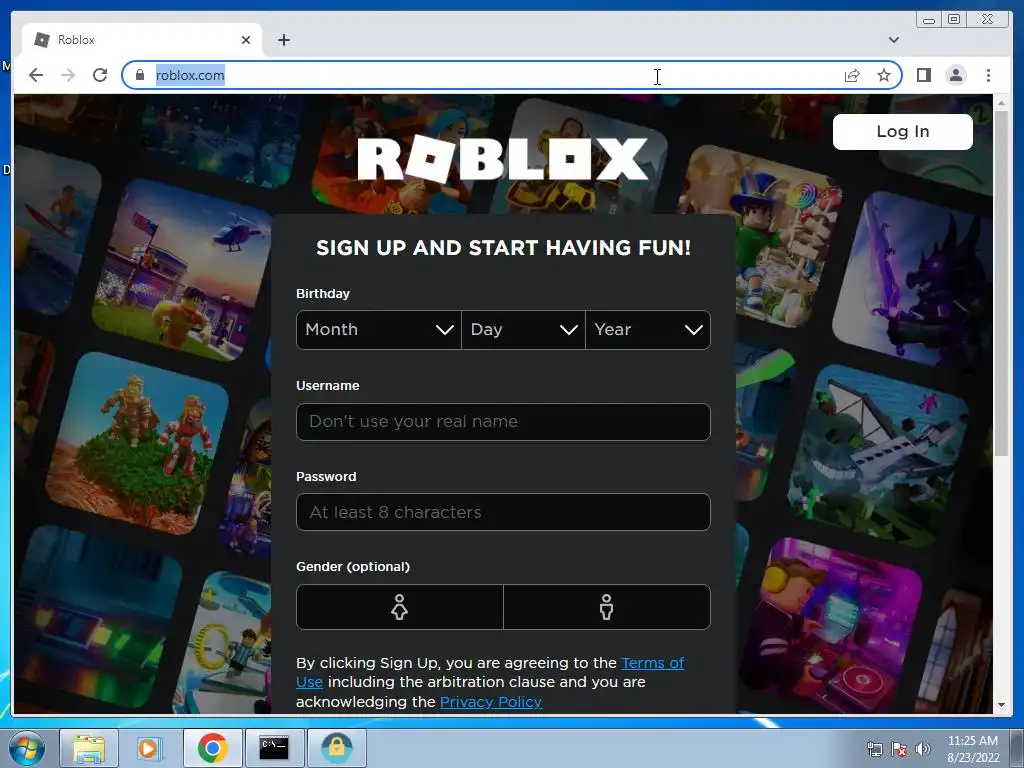This screenshot has height=768, width=1024.
Task: Click the Gender (optional) label
Action: click(353, 567)
